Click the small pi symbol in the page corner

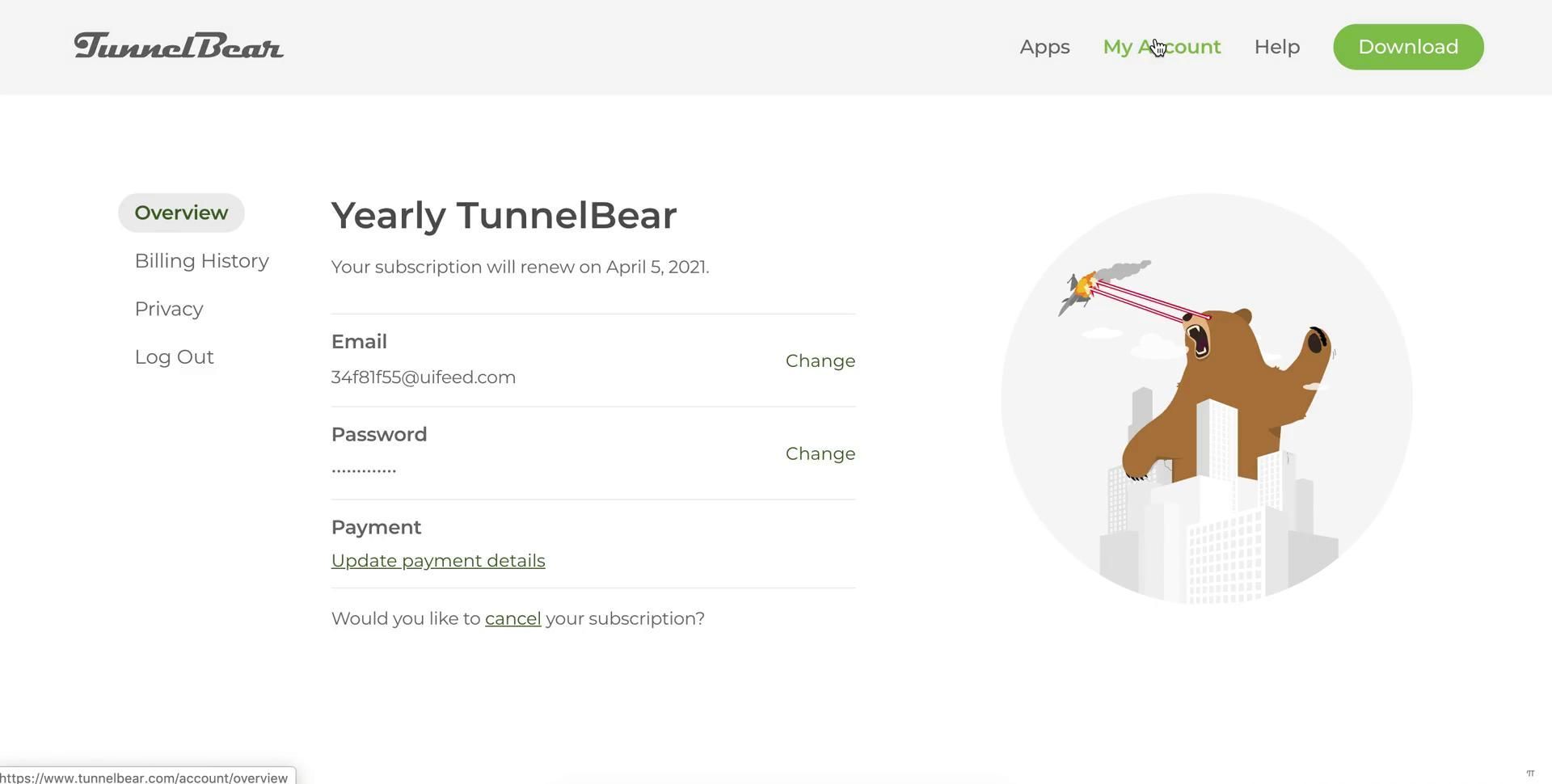coord(1530,773)
